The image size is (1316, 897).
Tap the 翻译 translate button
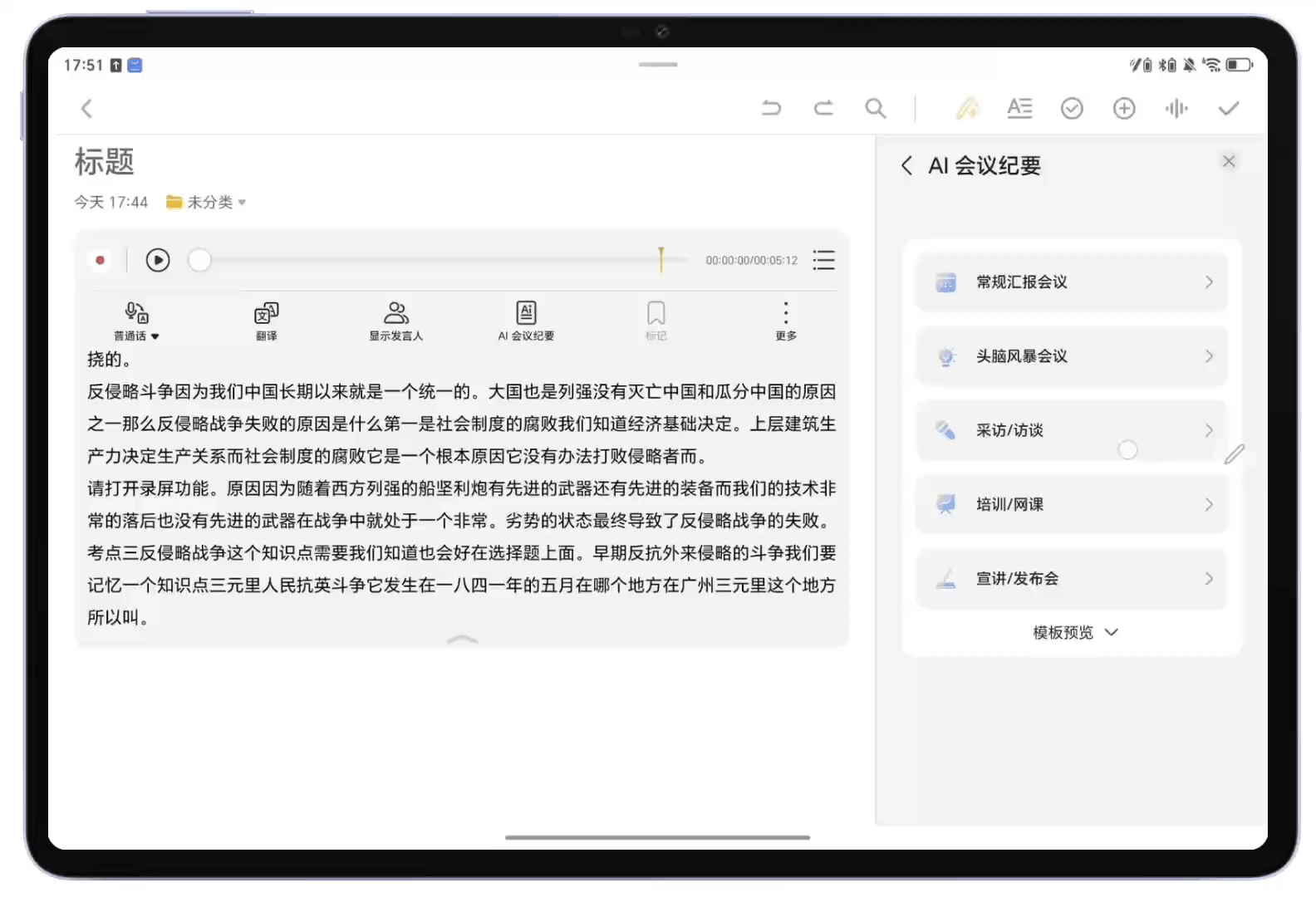266,321
